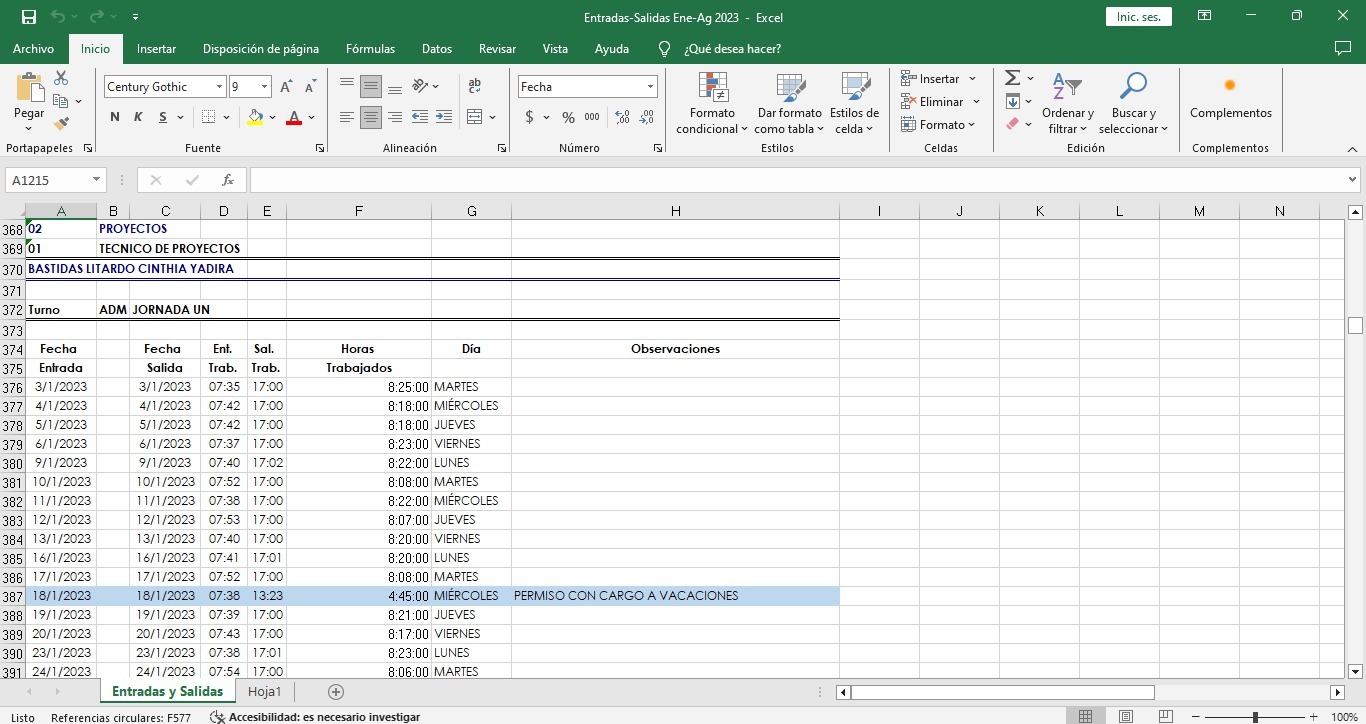Click the Save icon in title bar
The image size is (1366, 724).
pos(28,17)
